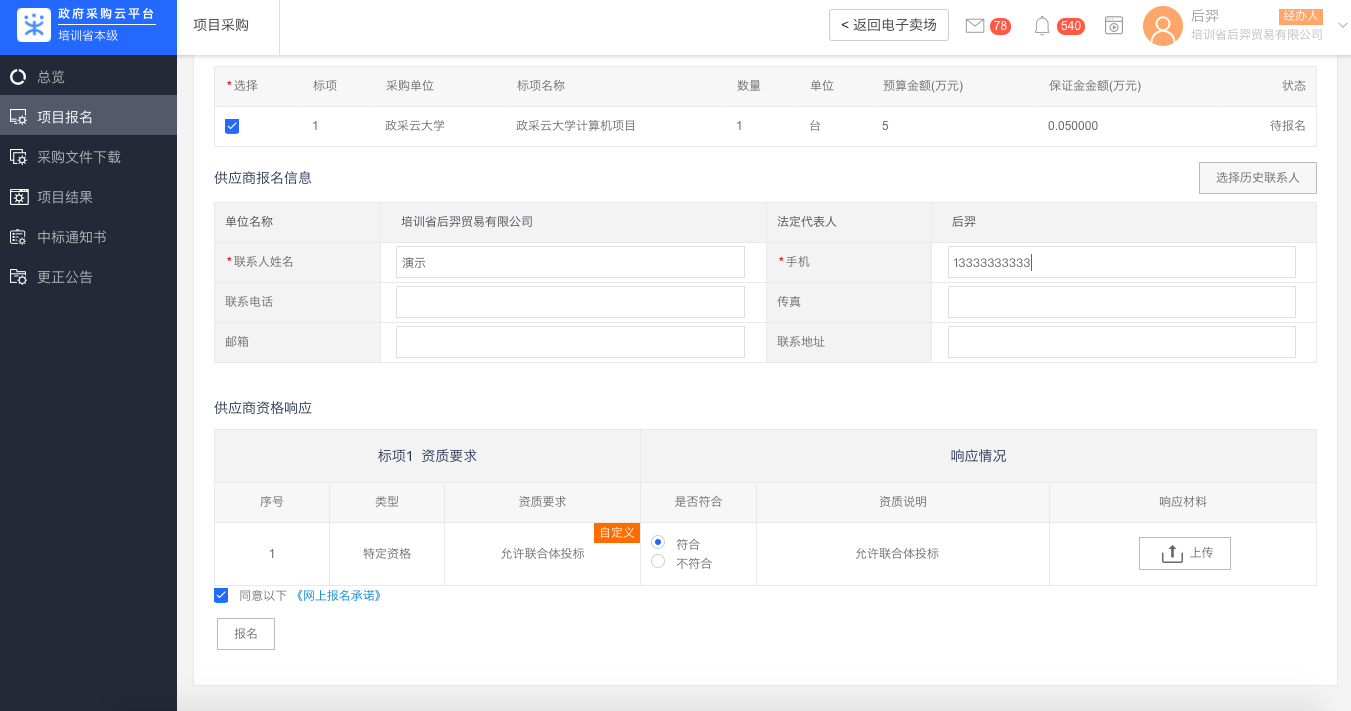Click the 中标通知书 sidebar icon
This screenshot has height=711, width=1351.
coord(17,237)
